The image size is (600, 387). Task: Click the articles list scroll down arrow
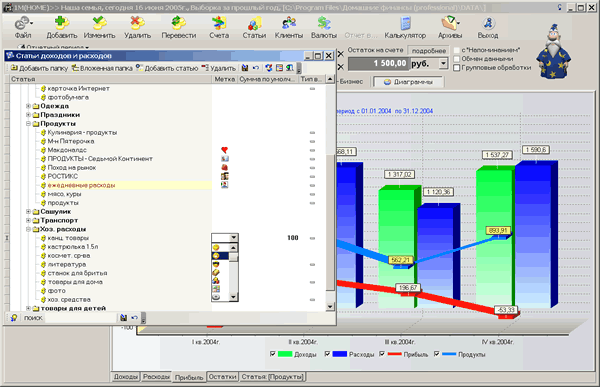pos(329,307)
